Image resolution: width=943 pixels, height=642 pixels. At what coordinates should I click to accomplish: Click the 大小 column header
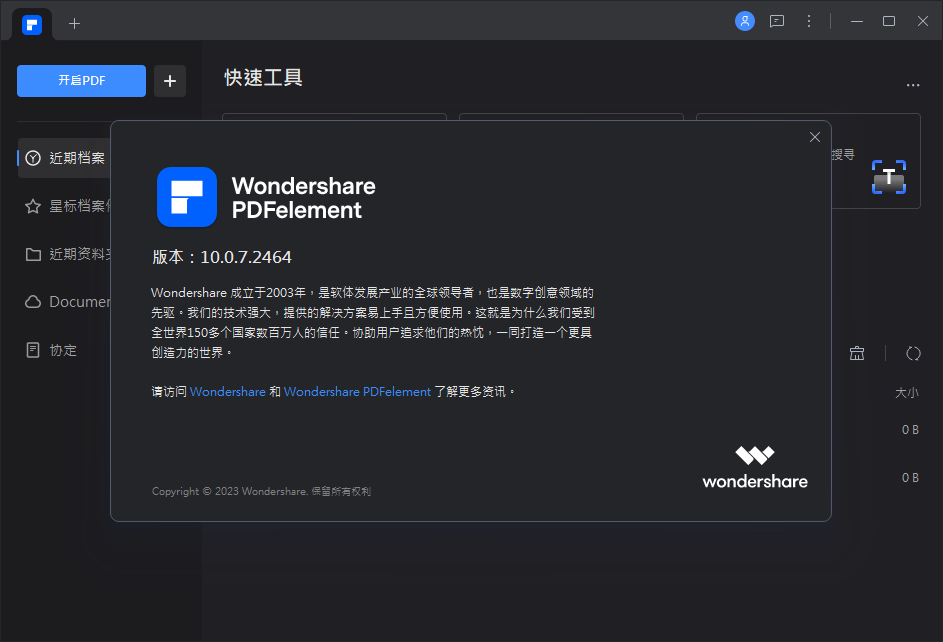tap(906, 393)
